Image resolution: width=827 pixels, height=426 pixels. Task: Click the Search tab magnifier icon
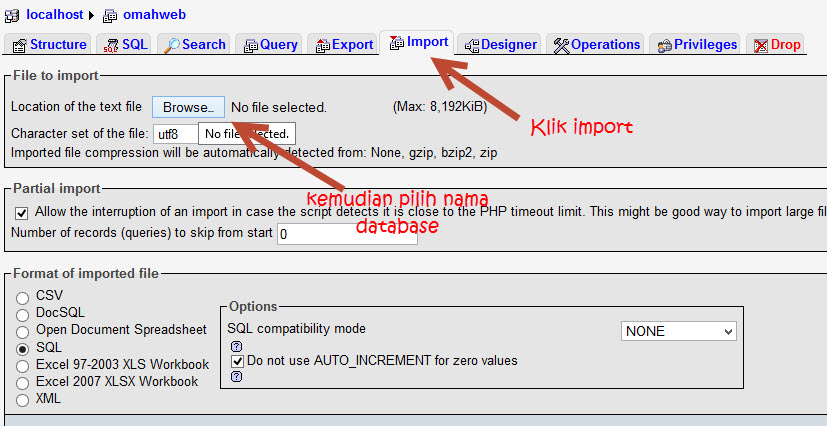pos(171,45)
